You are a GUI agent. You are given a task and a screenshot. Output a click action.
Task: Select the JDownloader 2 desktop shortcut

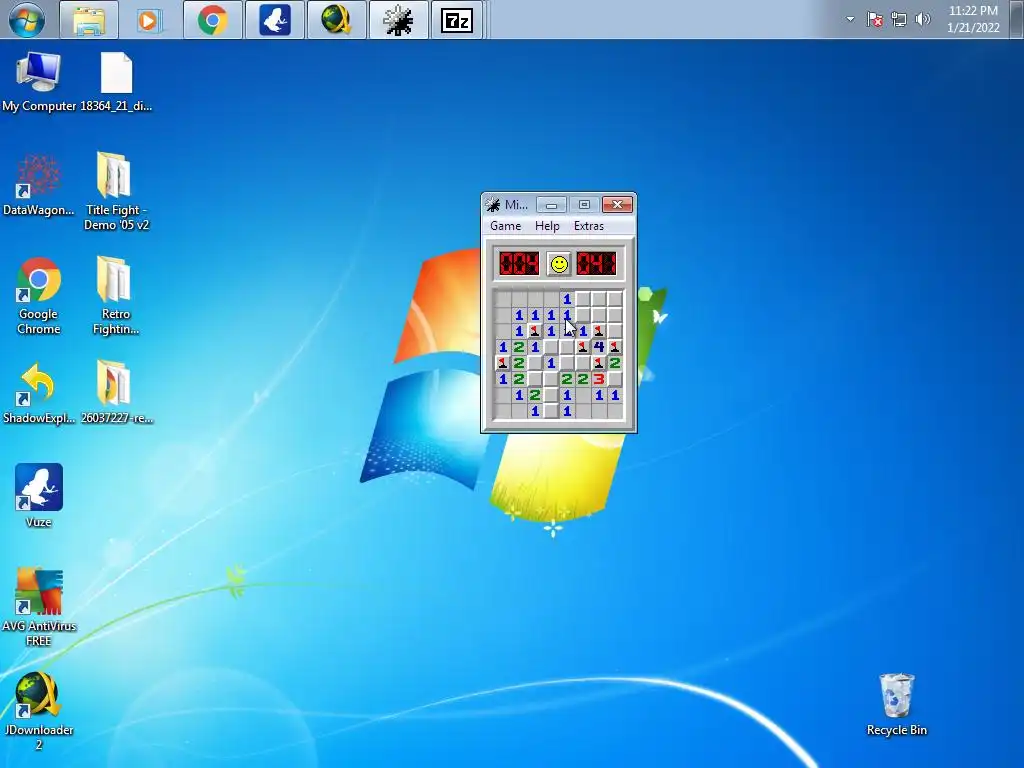(39, 711)
